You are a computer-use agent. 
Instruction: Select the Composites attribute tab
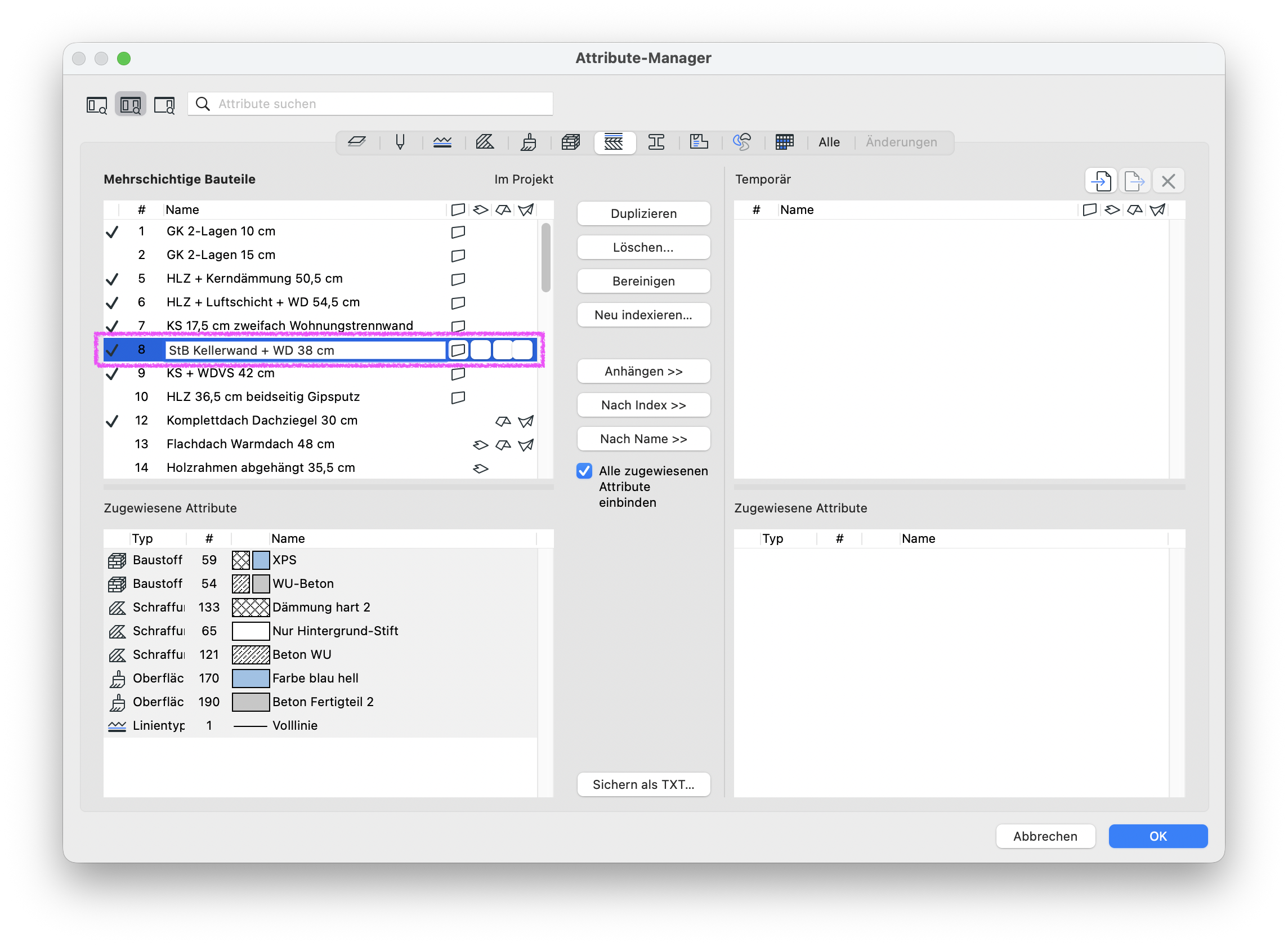click(614, 142)
